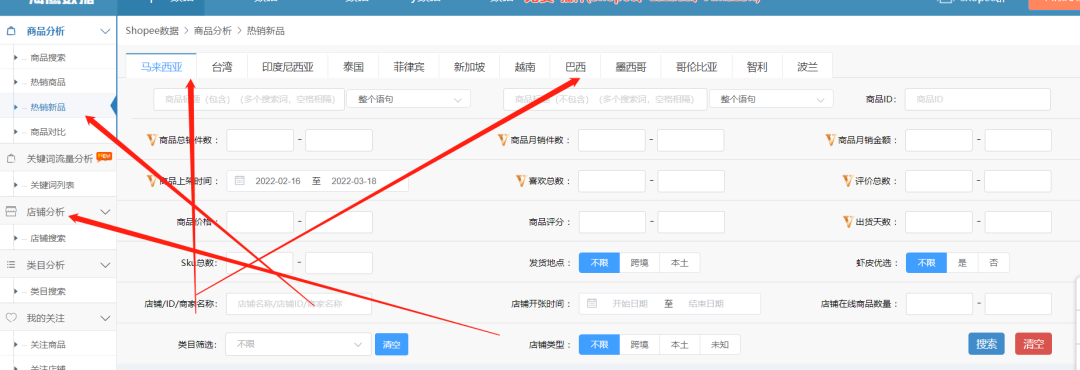Screen dimensions: 1080x370
Task: Click the 类目分析 list icon
Action: 11,265
